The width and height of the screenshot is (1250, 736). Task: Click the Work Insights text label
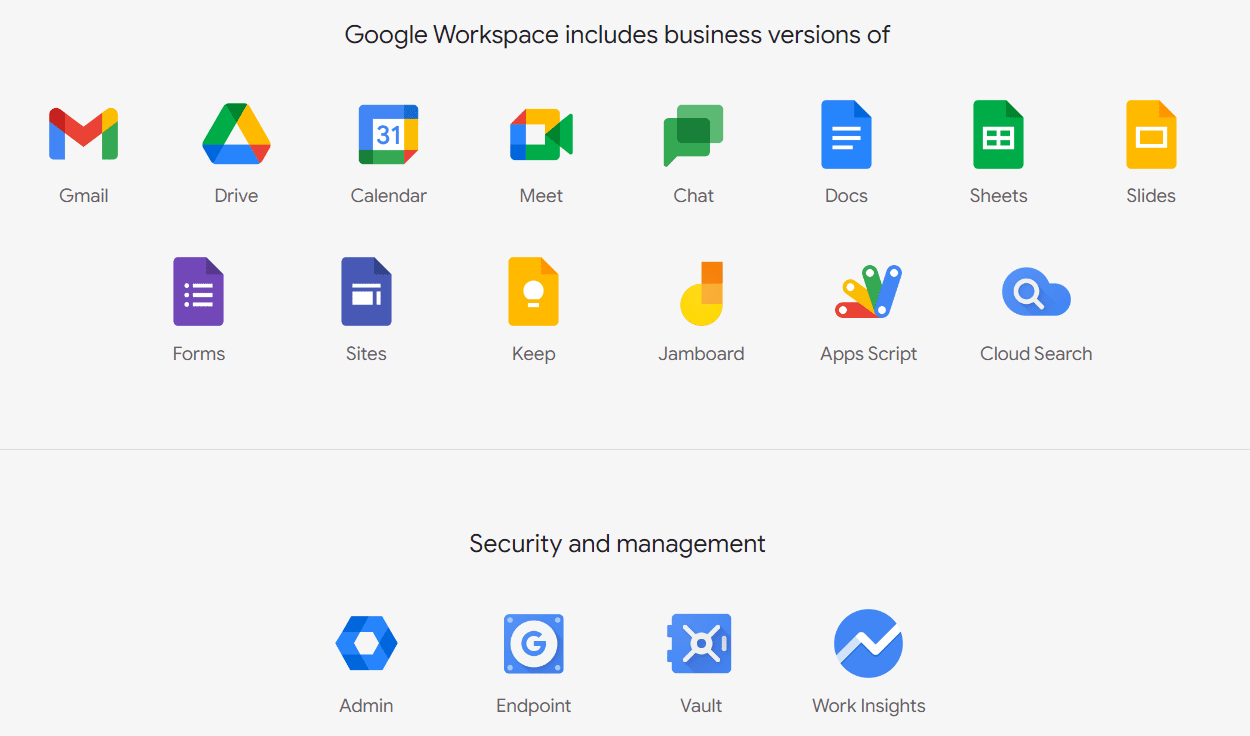869,706
